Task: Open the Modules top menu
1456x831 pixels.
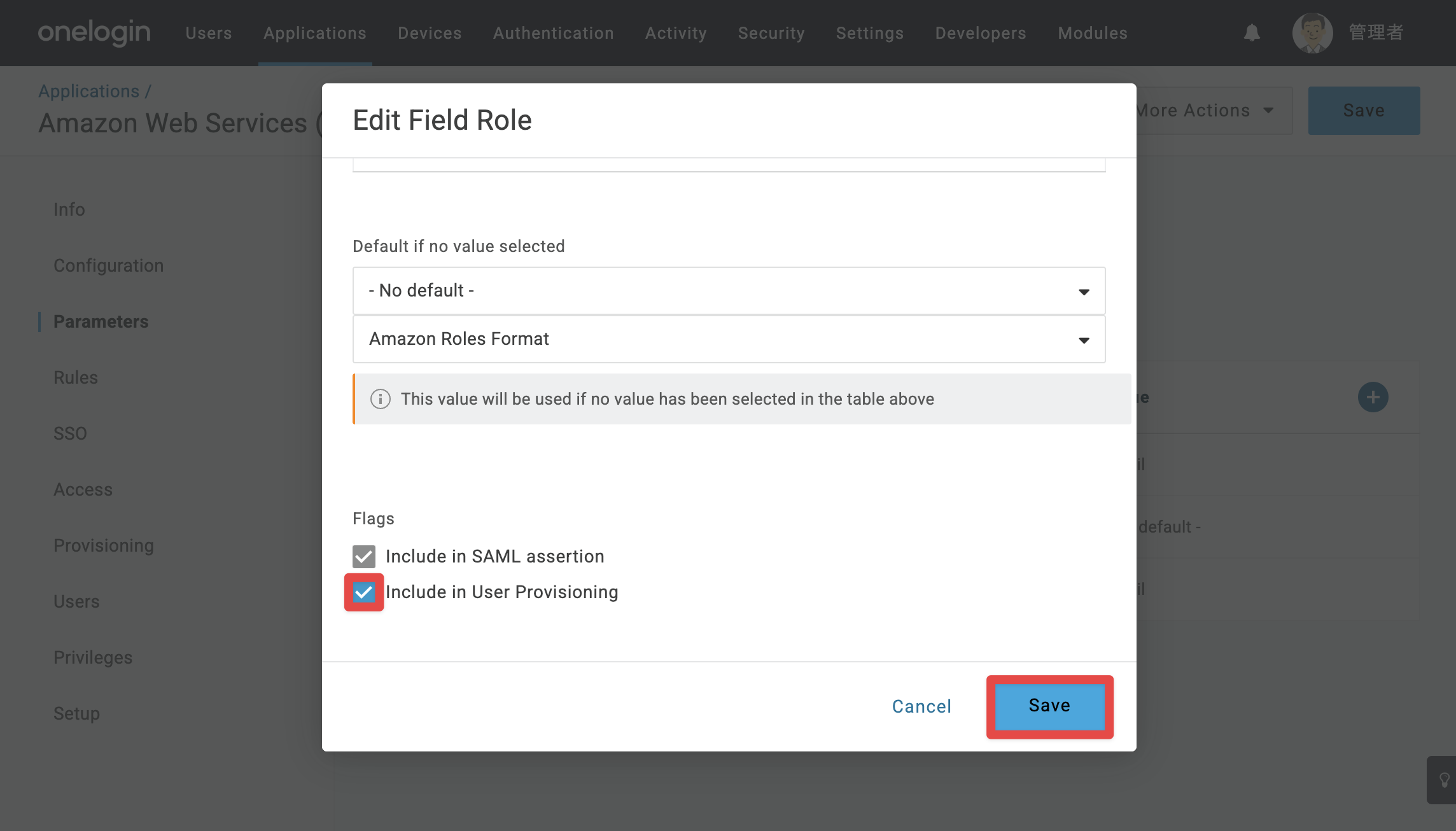Action: (x=1093, y=33)
